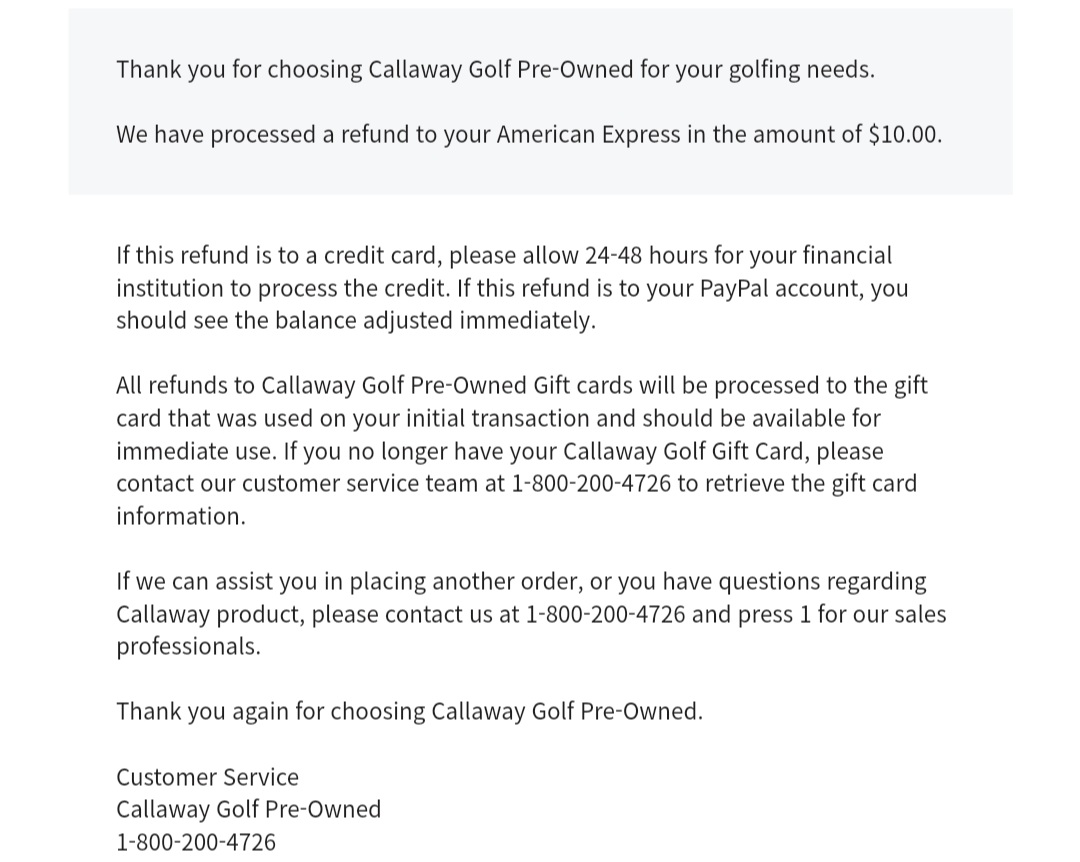Tap the phone number before "and press 1"
Screen dimensions: 1080x862
[605, 614]
